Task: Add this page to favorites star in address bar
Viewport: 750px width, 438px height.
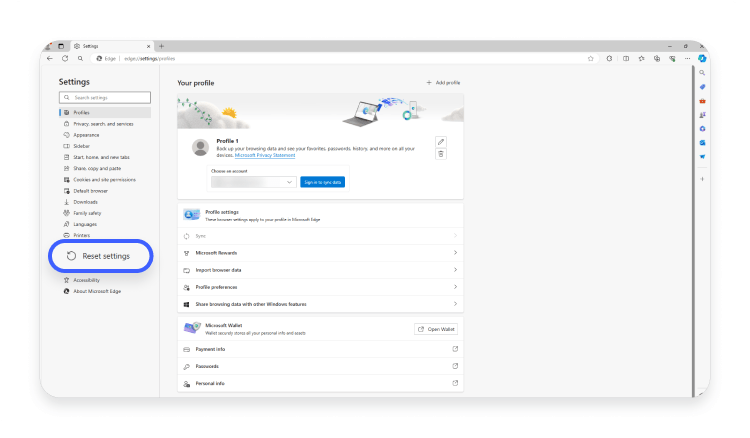Action: pos(591,58)
